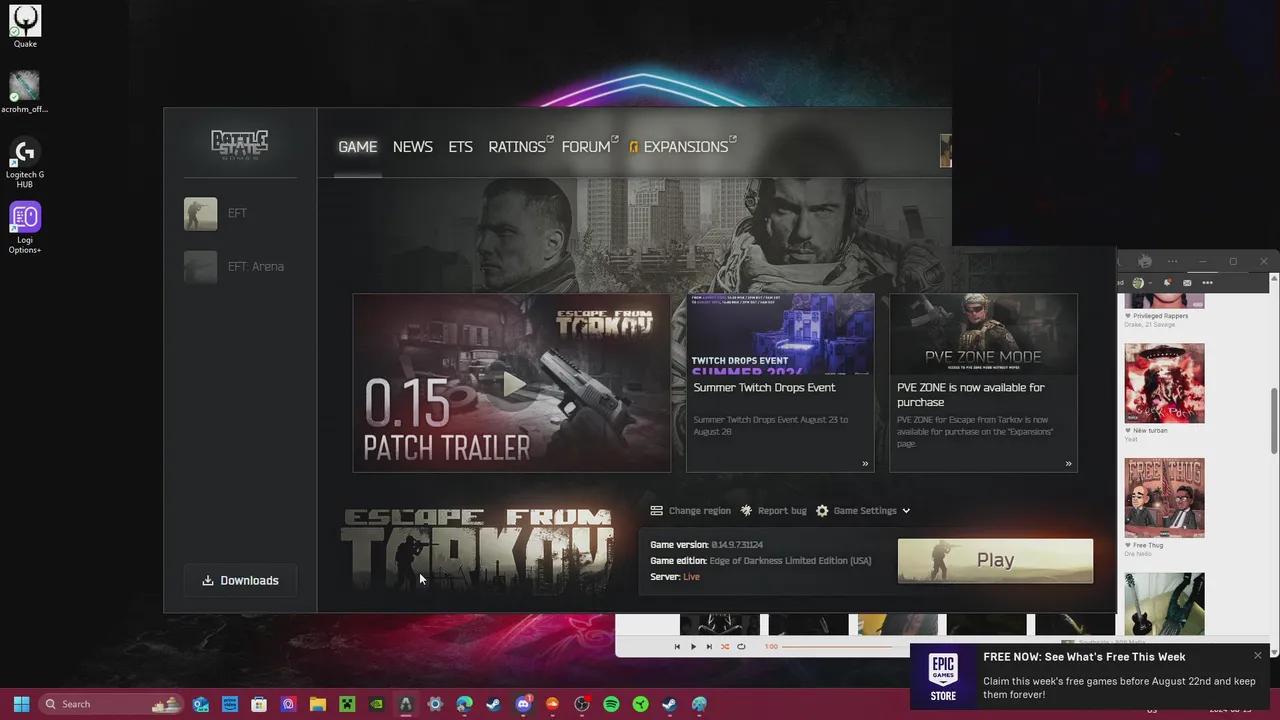Open the RATINGS external tab
Image resolution: width=1280 pixels, height=720 pixels.
click(x=520, y=147)
